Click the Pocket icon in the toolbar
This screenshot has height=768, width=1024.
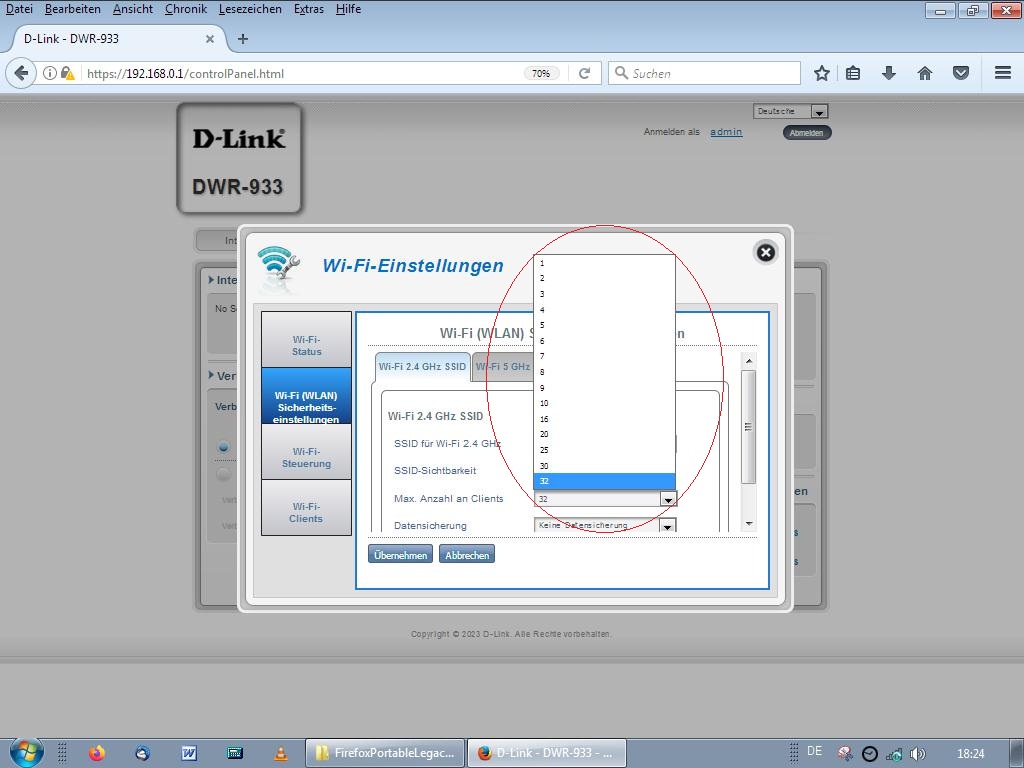[x=961, y=73]
